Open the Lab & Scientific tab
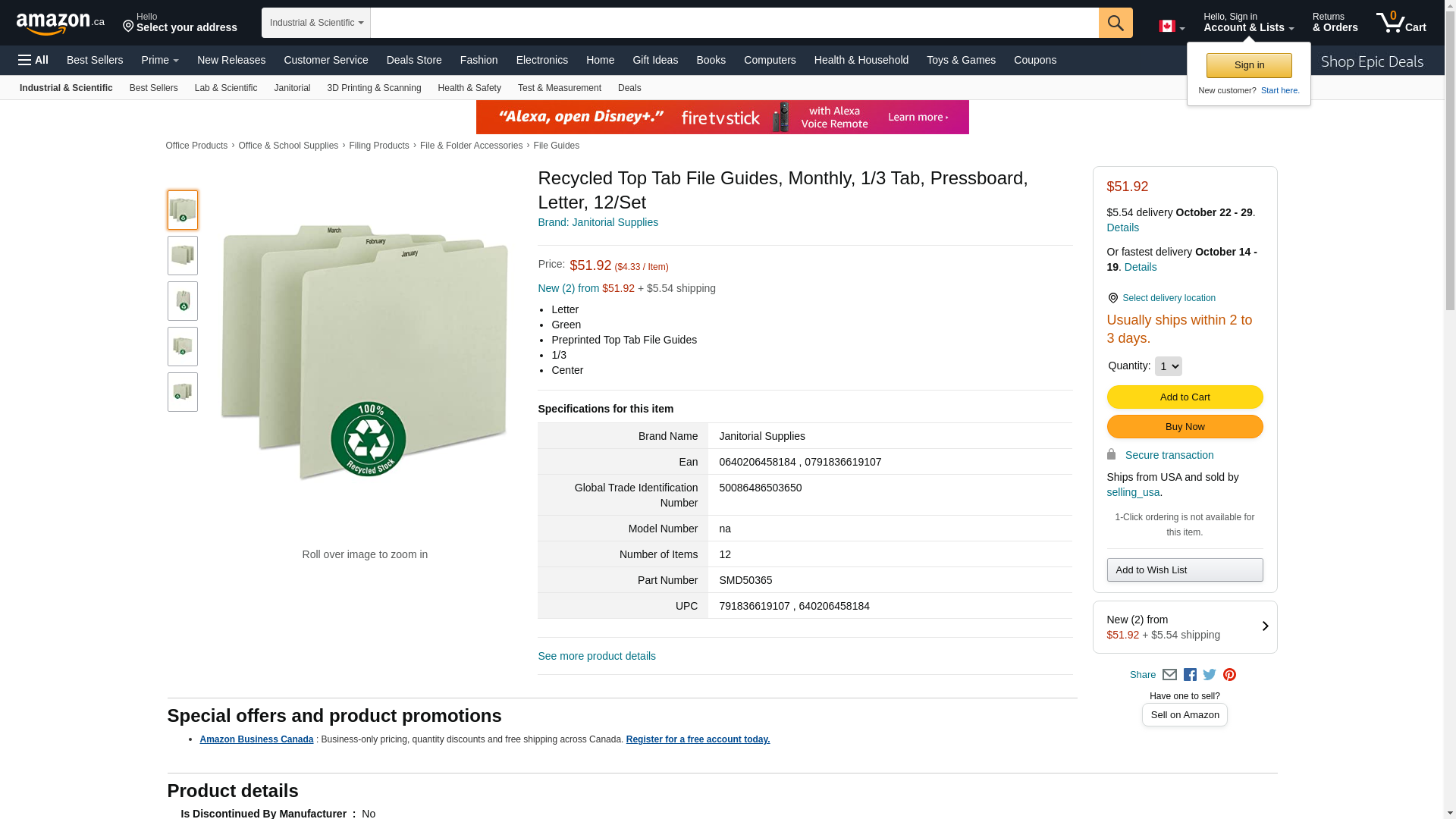This screenshot has height=819, width=1456. 226,88
